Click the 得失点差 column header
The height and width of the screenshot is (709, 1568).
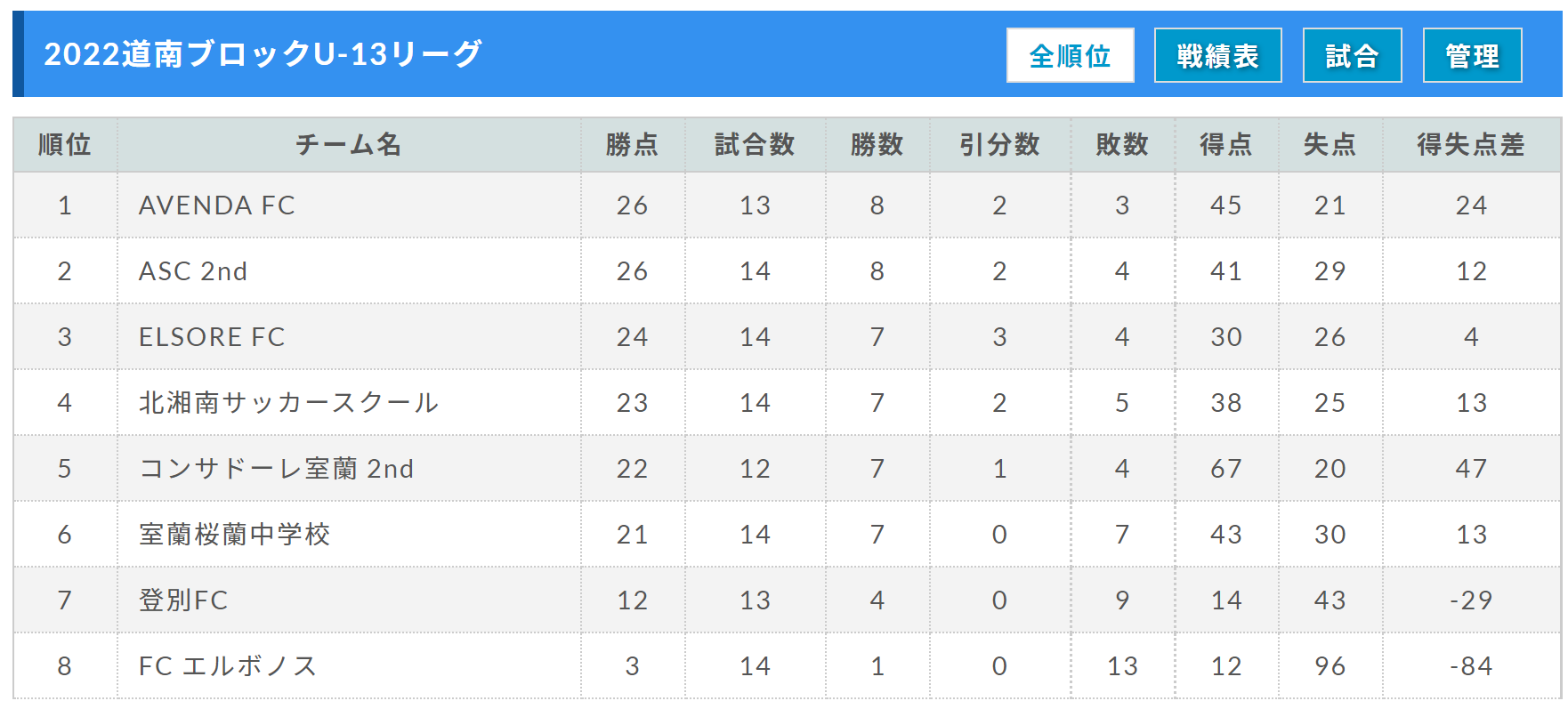point(1471,144)
